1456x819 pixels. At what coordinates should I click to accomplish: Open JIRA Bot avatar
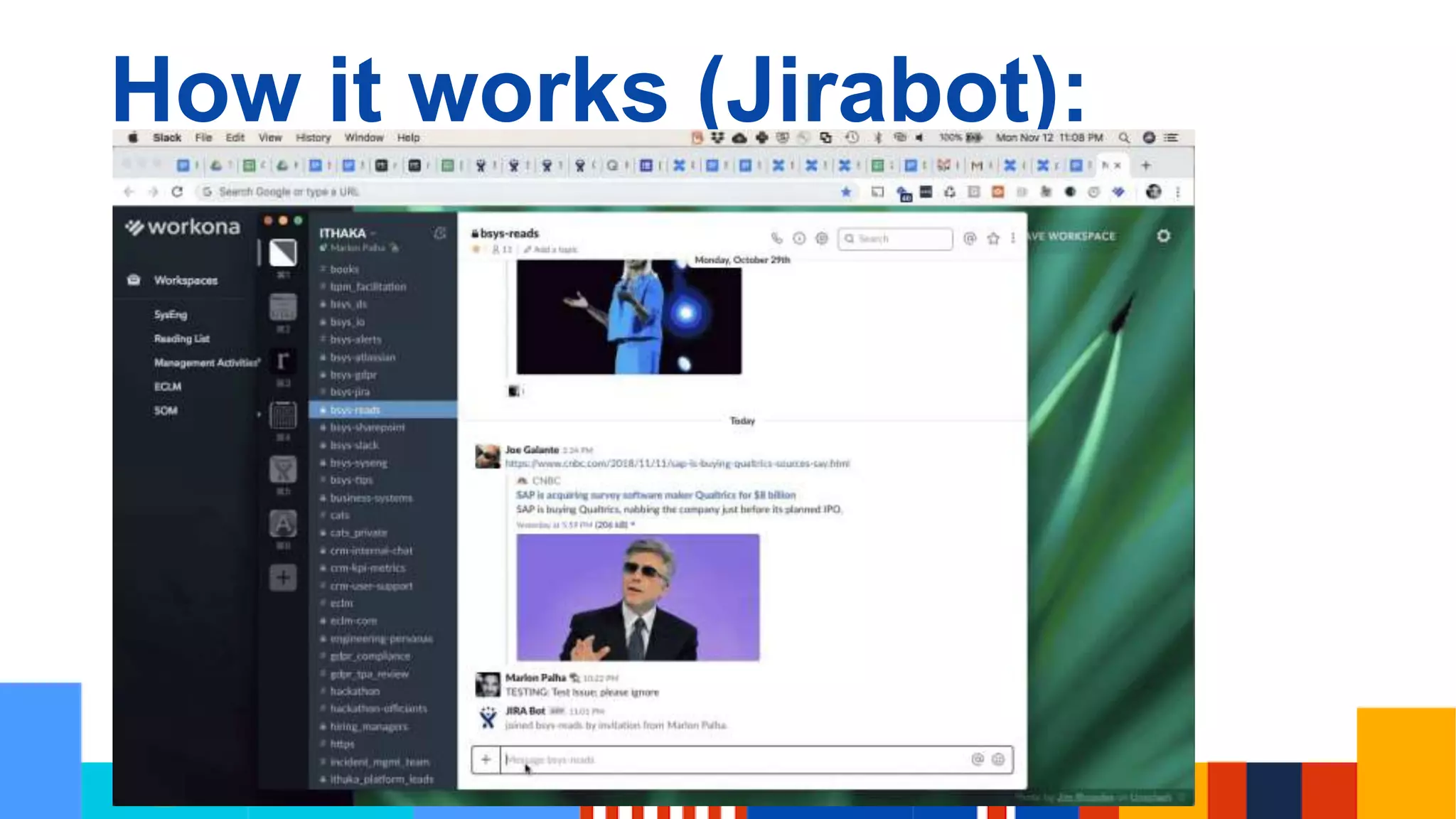[x=488, y=718]
